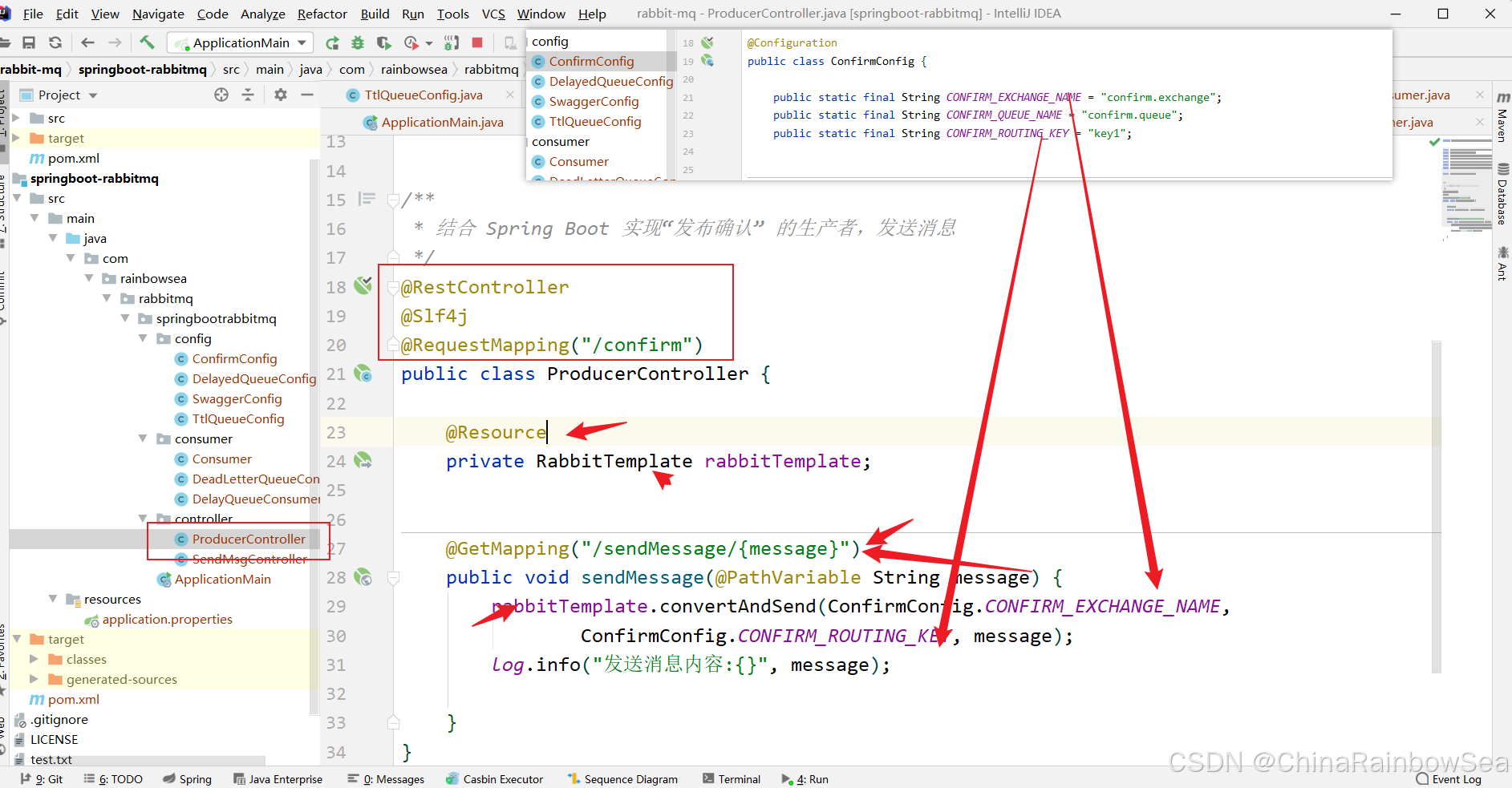This screenshot has width=1512, height=788.
Task: Open the Terminal tool window
Action: (x=731, y=779)
